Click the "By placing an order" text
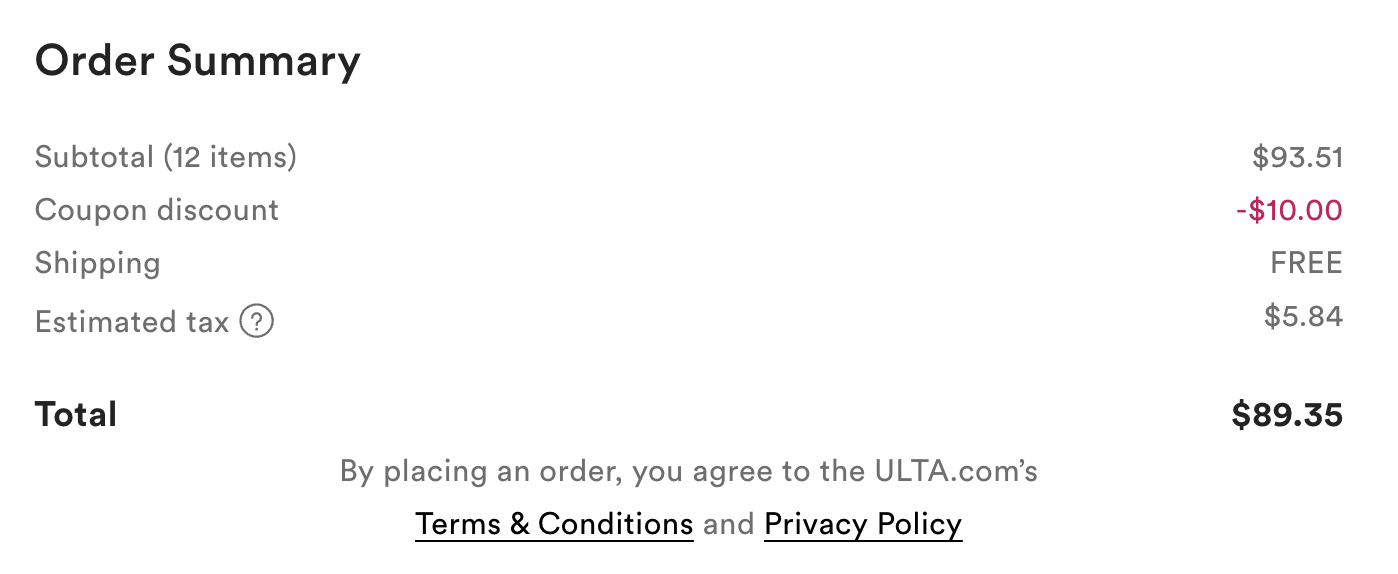 pyautogui.click(x=480, y=470)
